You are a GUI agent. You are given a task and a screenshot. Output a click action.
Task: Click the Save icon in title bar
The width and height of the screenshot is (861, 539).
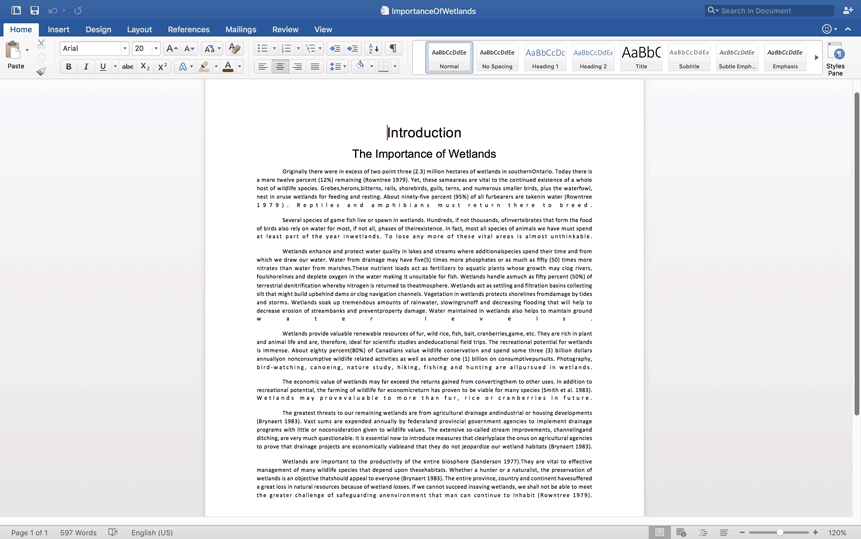34,10
